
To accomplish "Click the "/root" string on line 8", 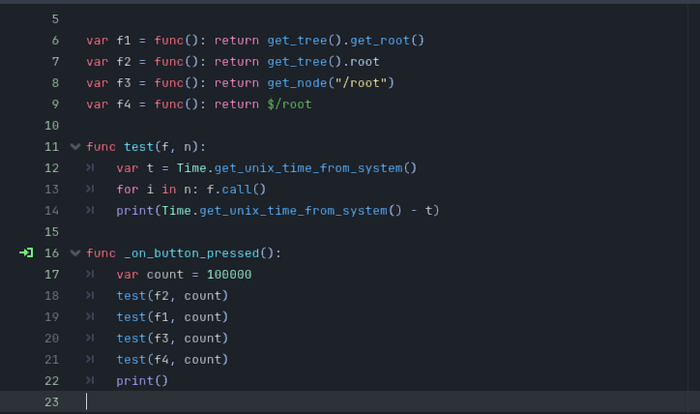I will point(361,83).
